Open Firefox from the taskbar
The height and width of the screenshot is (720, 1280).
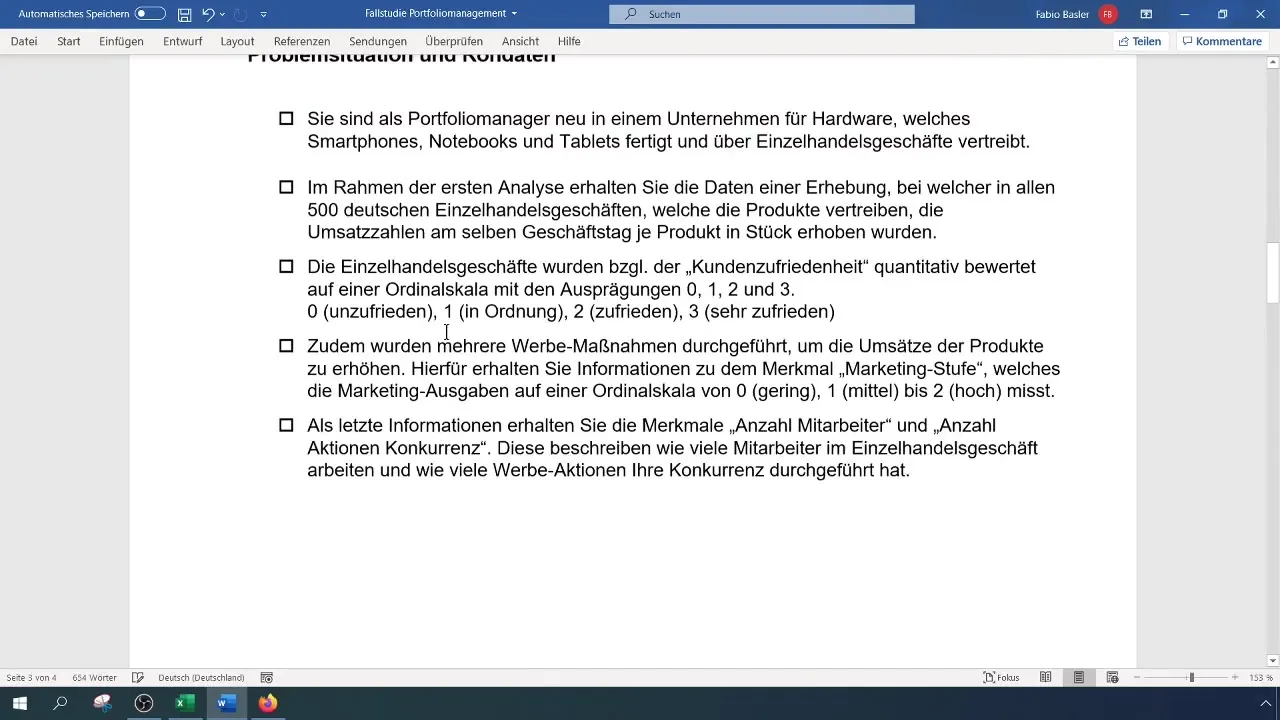267,703
